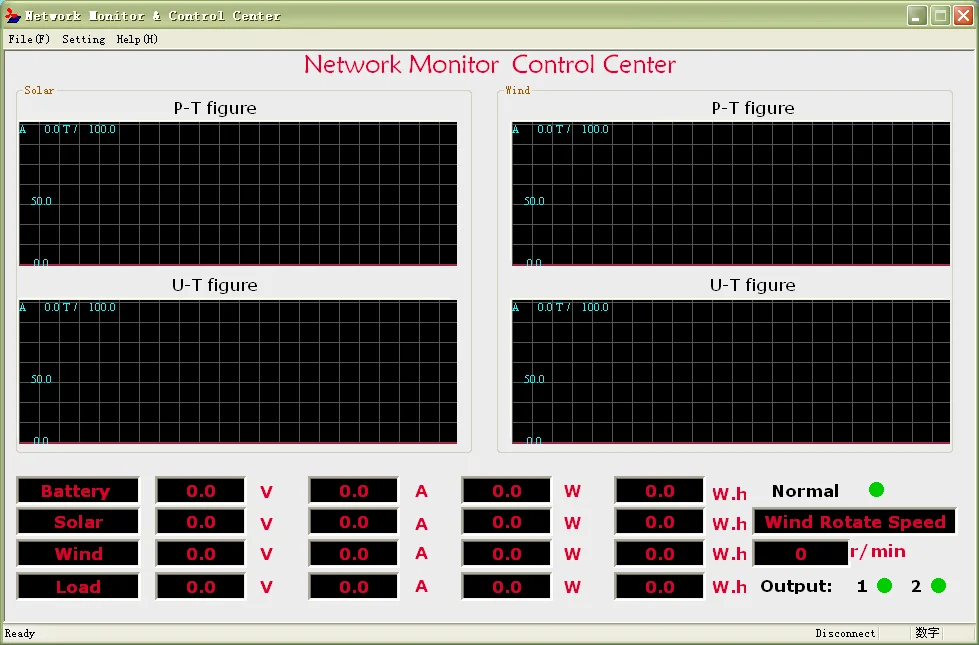Click the Battery label button
Screen dimensions: 979x645
[76, 491]
